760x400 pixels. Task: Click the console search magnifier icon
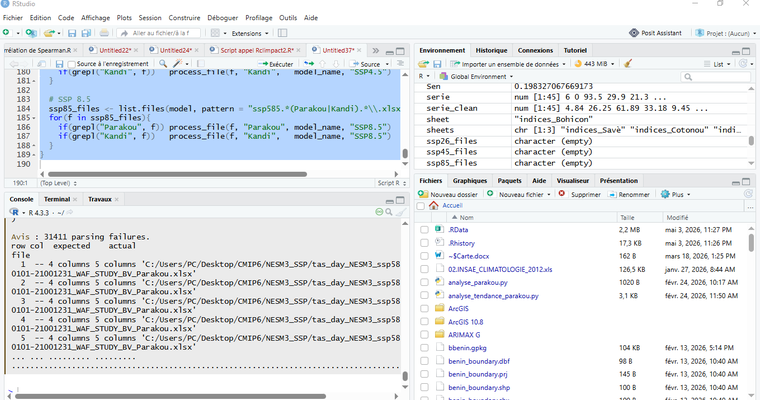(x=389, y=212)
